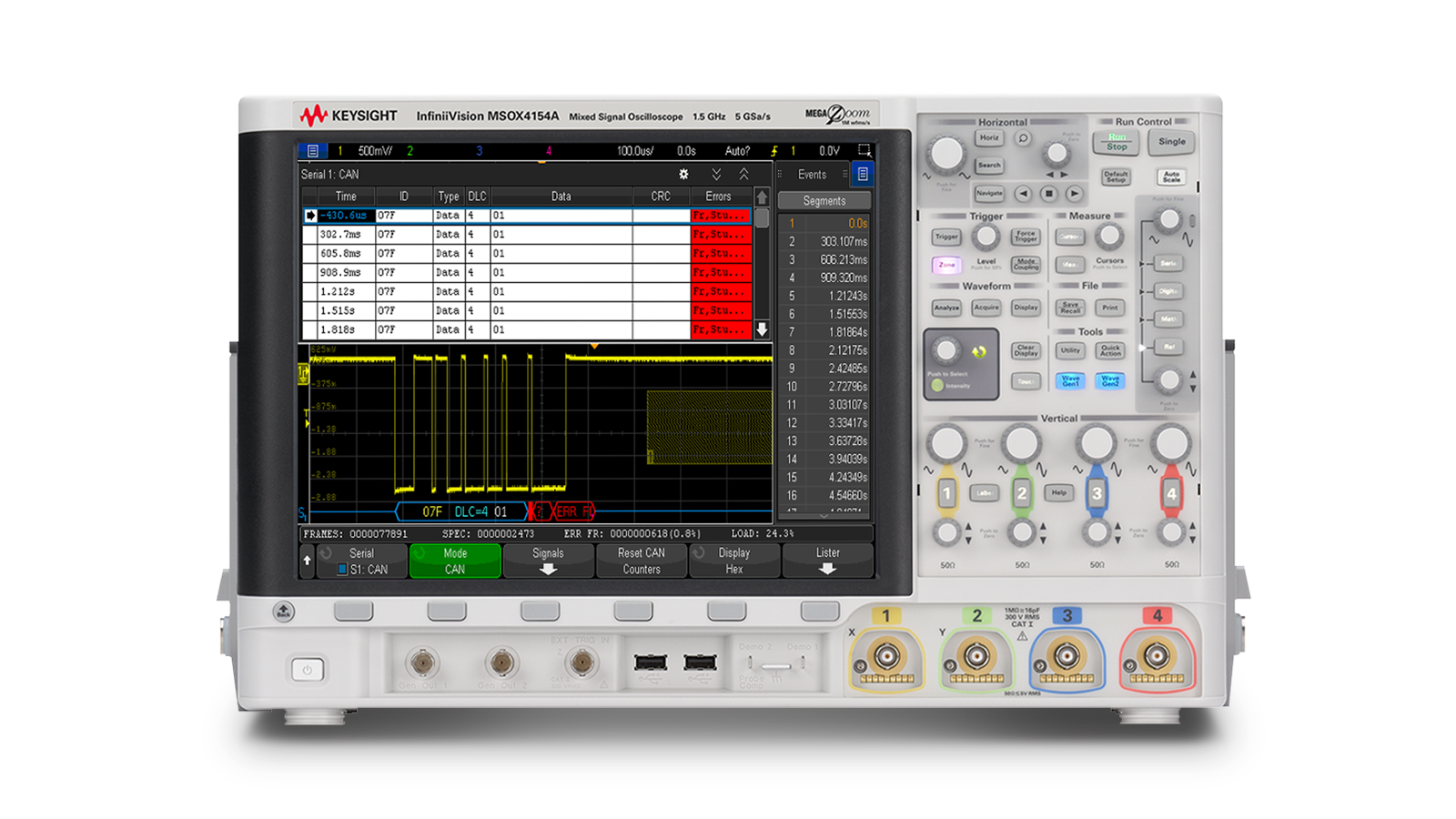Screen dimensions: 1456x819
Task: Click the Navigate key
Action: (989, 194)
